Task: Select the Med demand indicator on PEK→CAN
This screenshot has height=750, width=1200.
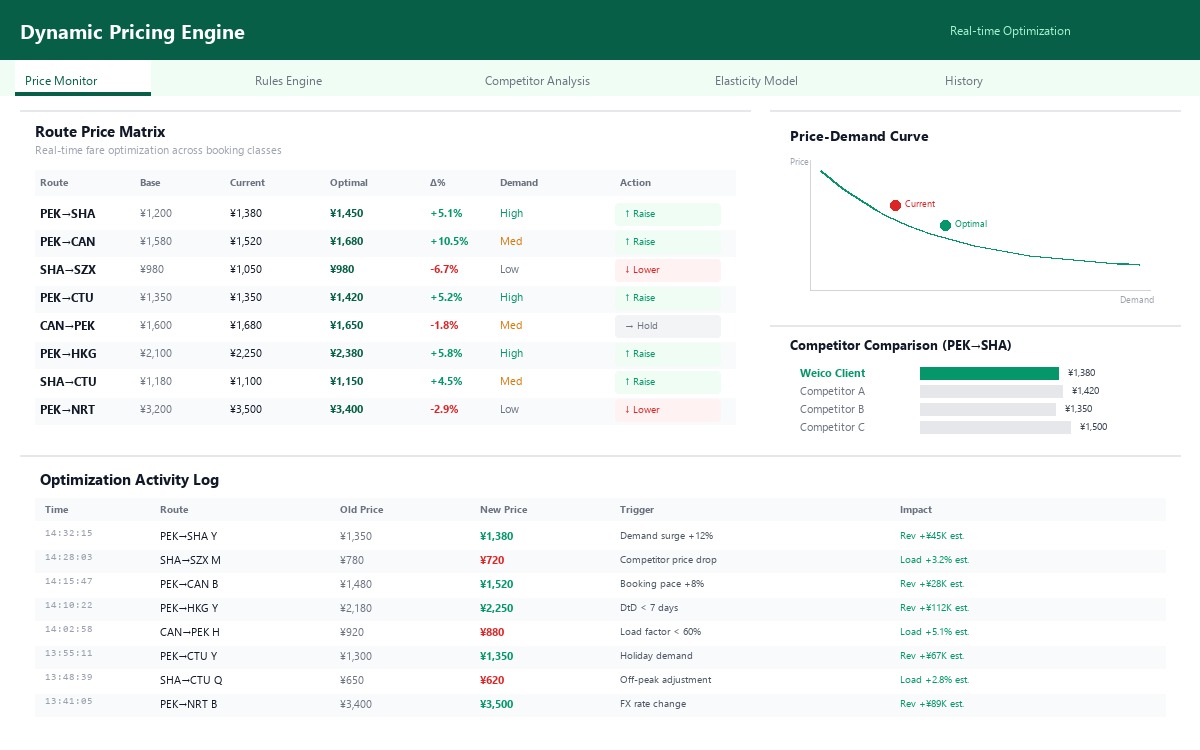Action: 511,241
